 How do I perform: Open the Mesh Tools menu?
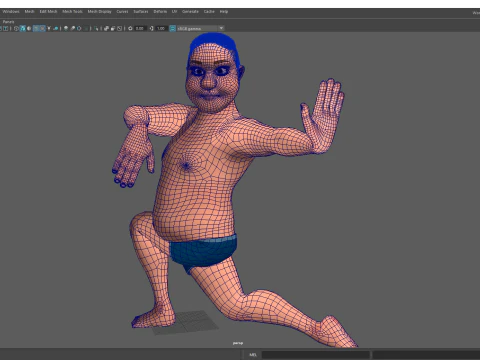(x=72, y=12)
